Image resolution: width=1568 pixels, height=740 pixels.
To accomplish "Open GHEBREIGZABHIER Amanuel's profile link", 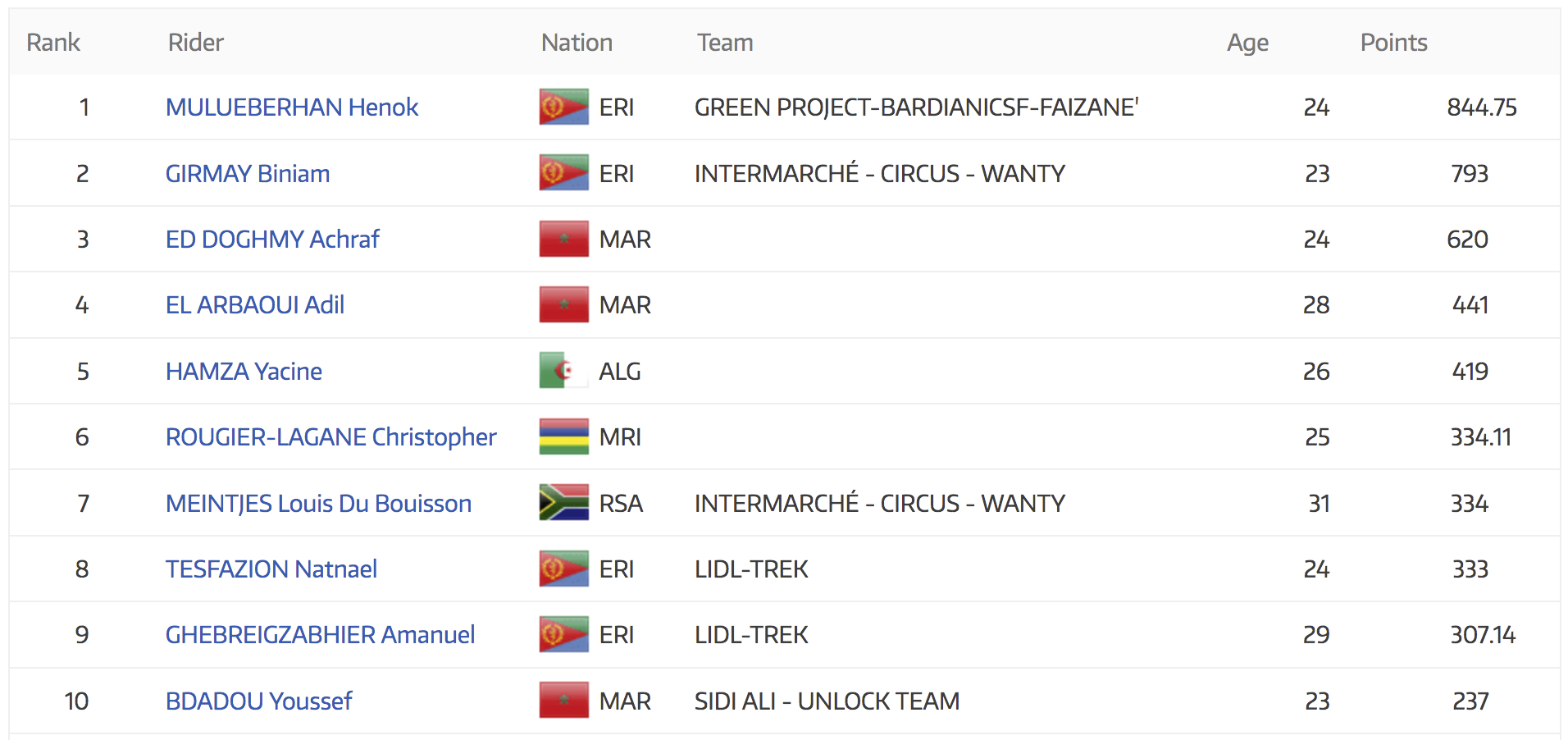I will click(x=320, y=635).
